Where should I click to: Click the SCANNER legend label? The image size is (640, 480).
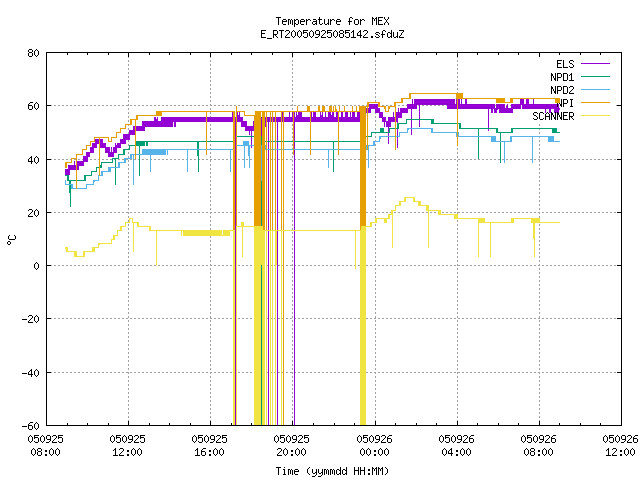coord(553,116)
